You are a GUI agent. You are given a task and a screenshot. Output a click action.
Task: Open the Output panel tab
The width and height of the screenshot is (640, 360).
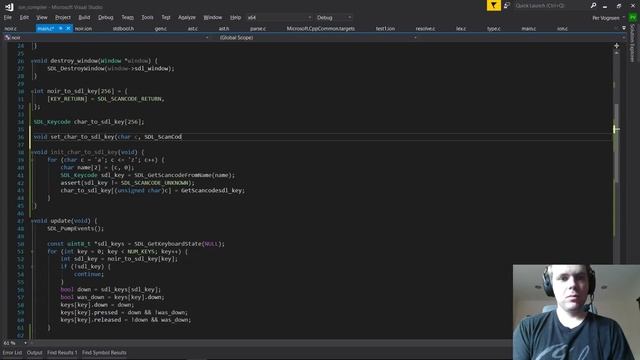coord(35,353)
